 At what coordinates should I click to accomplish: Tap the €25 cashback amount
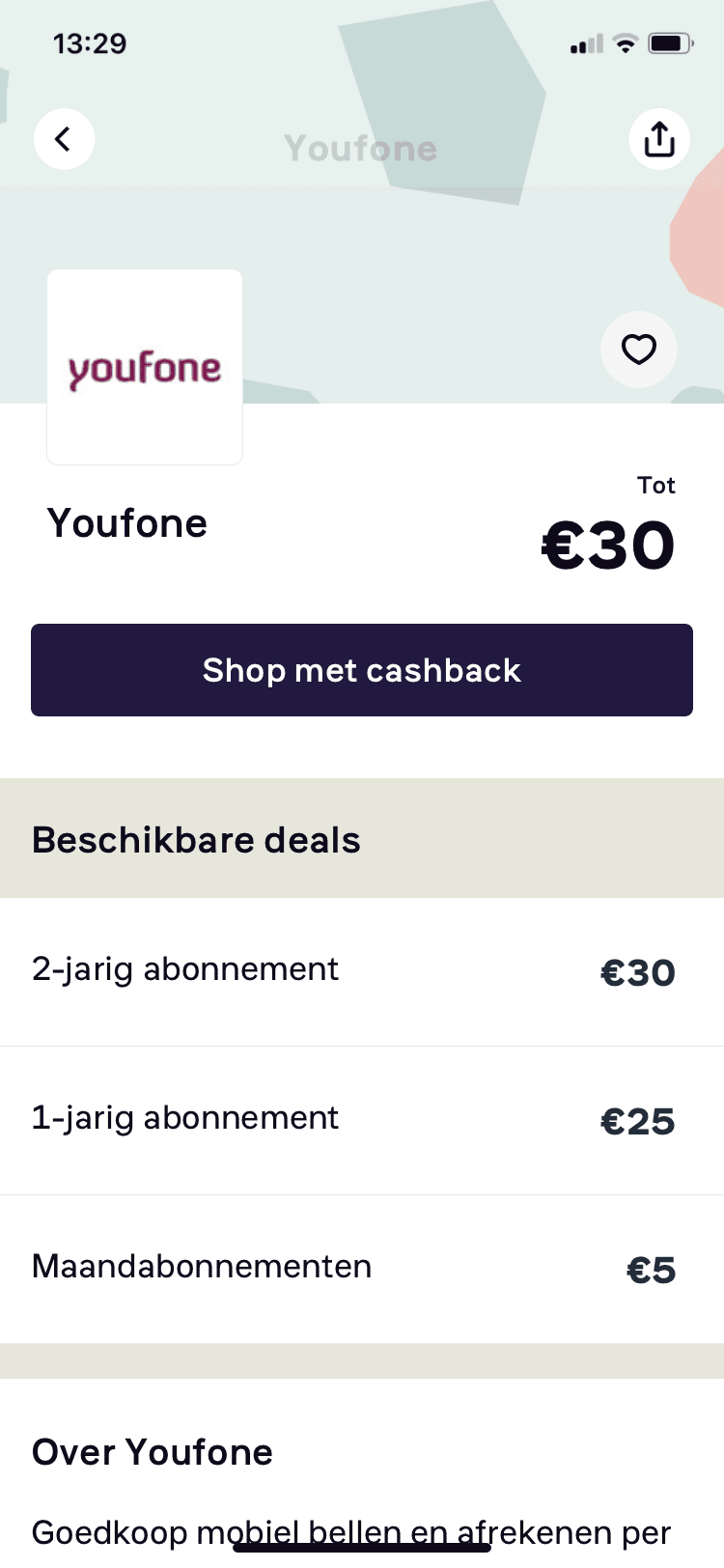tap(638, 1121)
